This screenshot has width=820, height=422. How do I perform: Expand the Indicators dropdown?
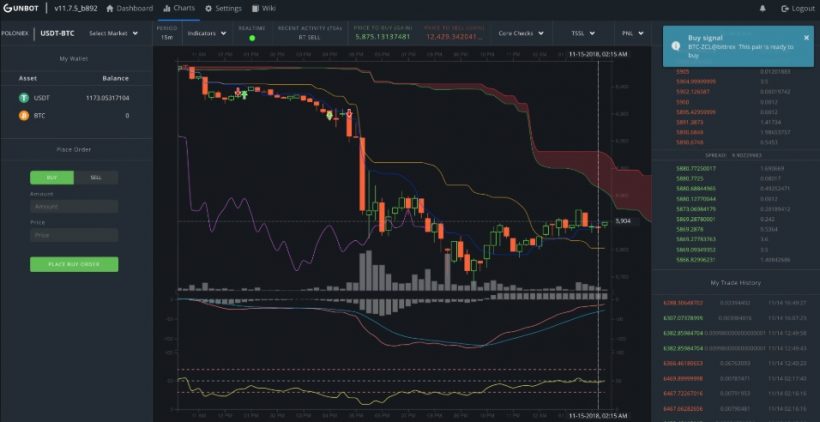(x=207, y=33)
